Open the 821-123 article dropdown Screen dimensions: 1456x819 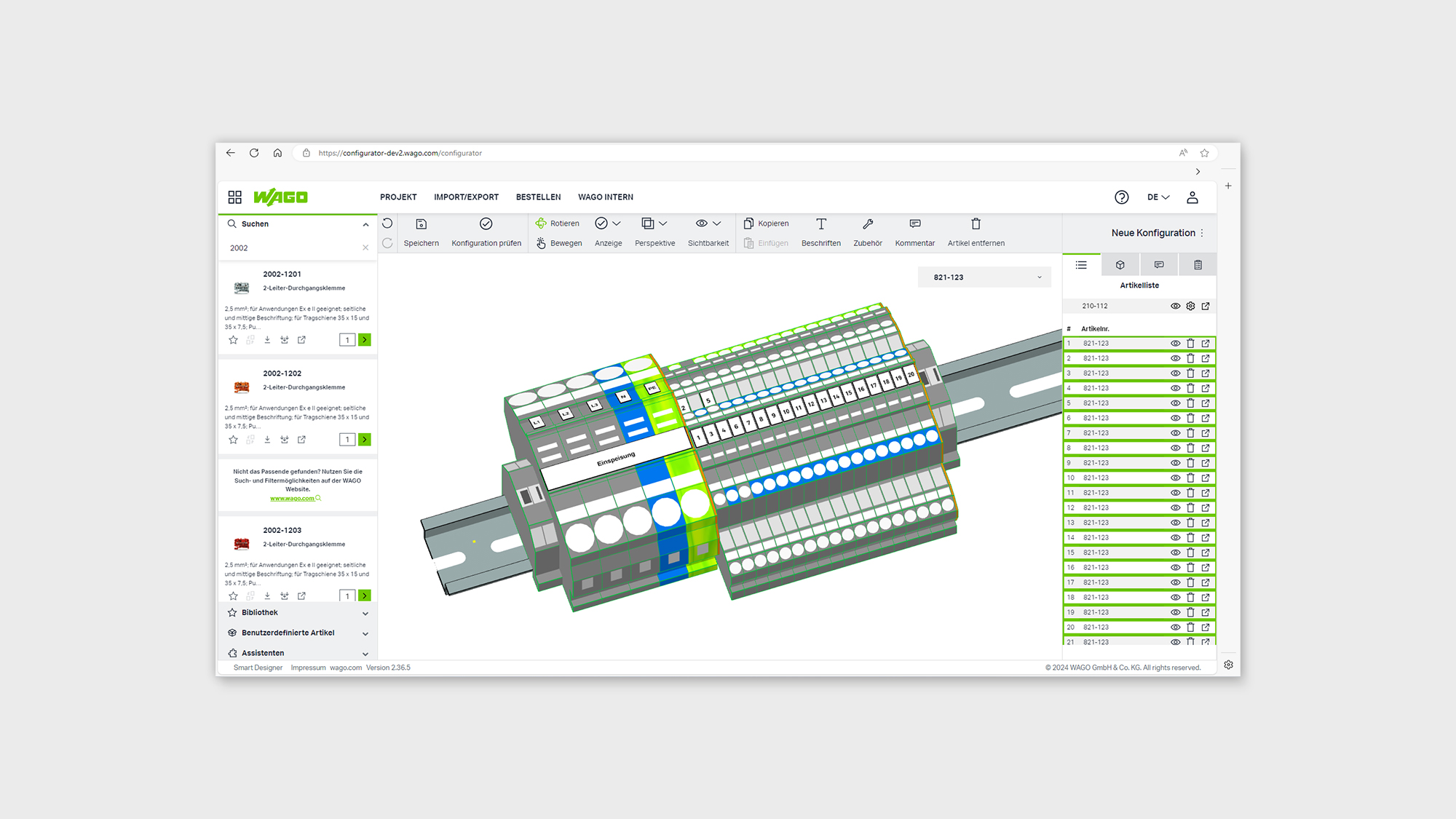pyautogui.click(x=984, y=277)
